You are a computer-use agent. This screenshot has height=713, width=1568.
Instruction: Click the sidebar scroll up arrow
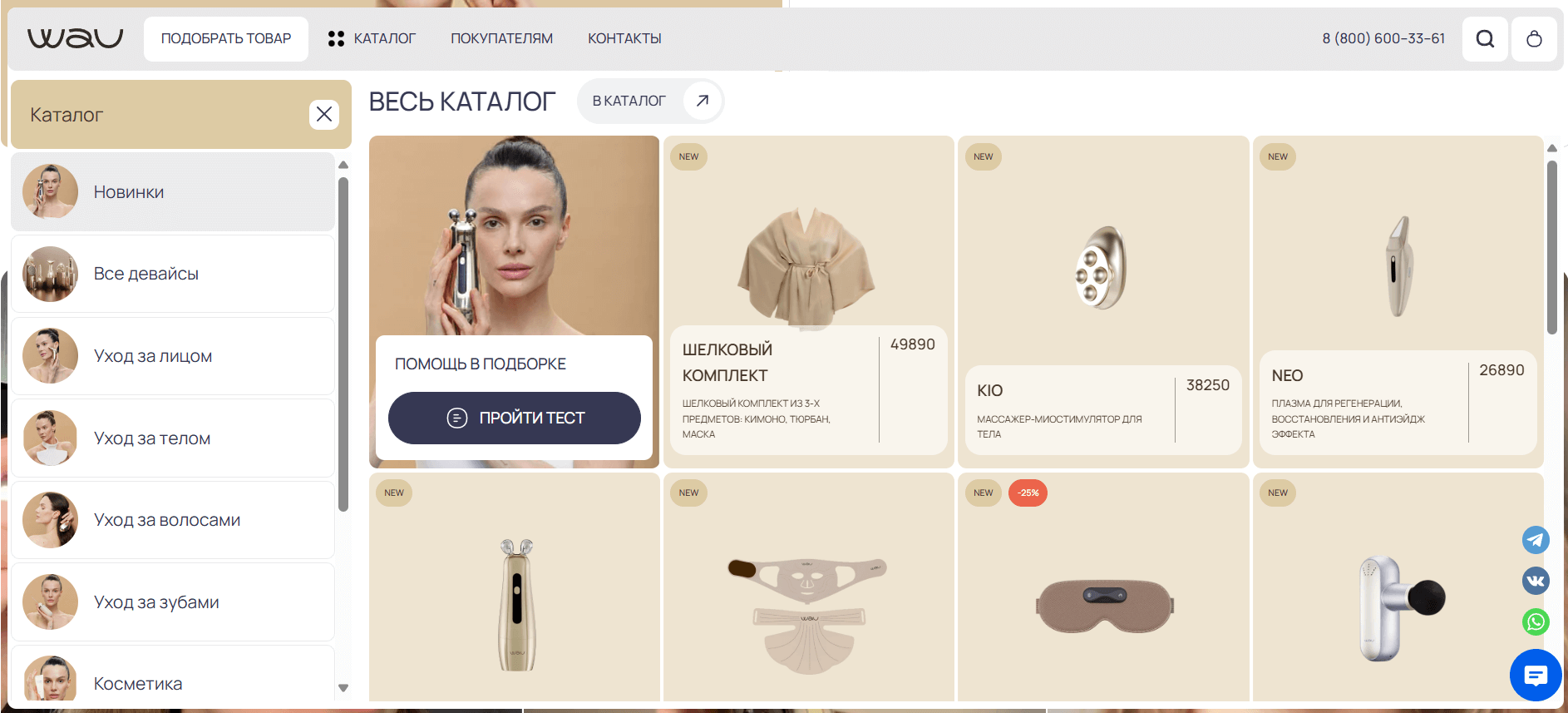[x=343, y=165]
